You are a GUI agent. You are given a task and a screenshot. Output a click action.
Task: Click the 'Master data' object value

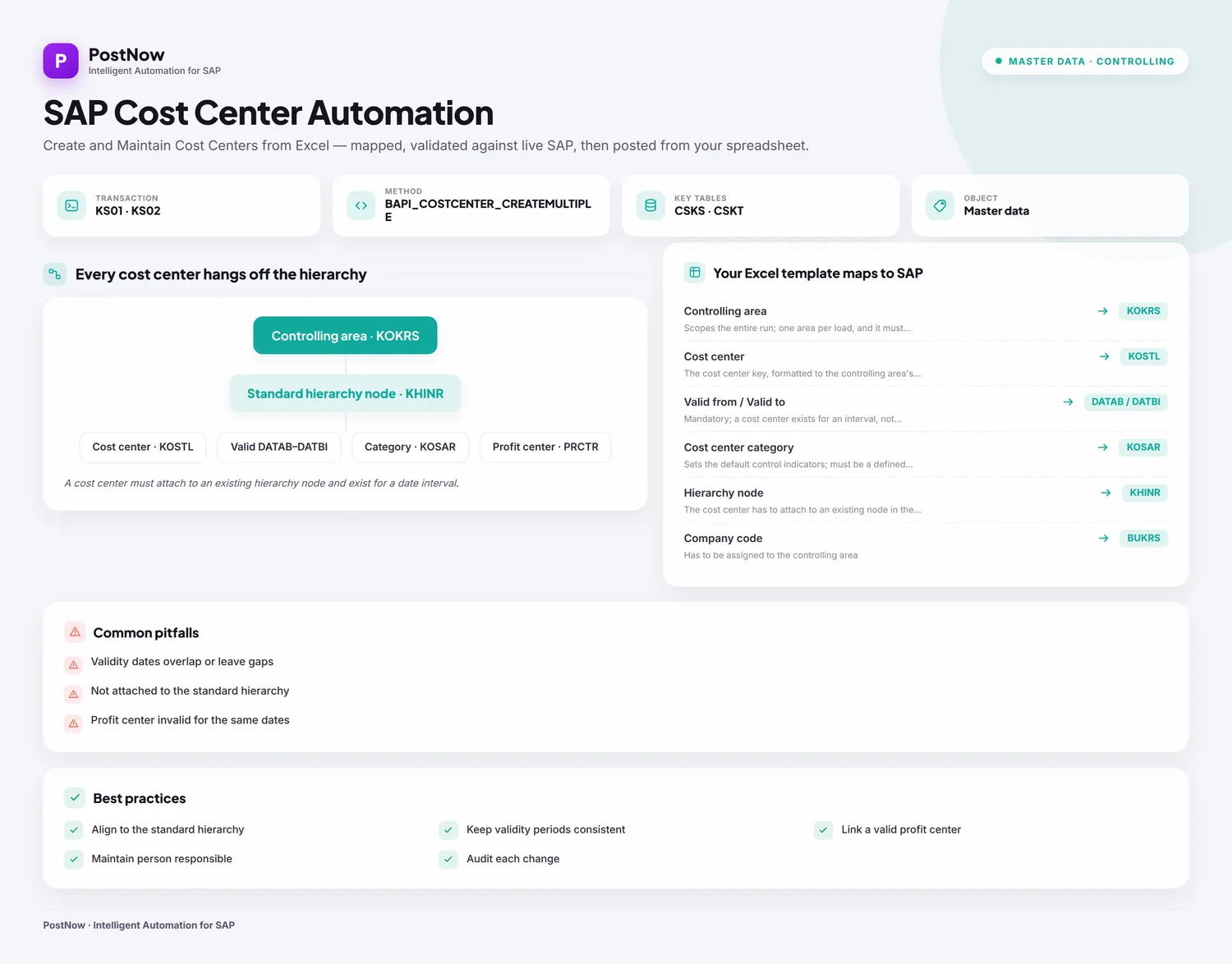996,211
